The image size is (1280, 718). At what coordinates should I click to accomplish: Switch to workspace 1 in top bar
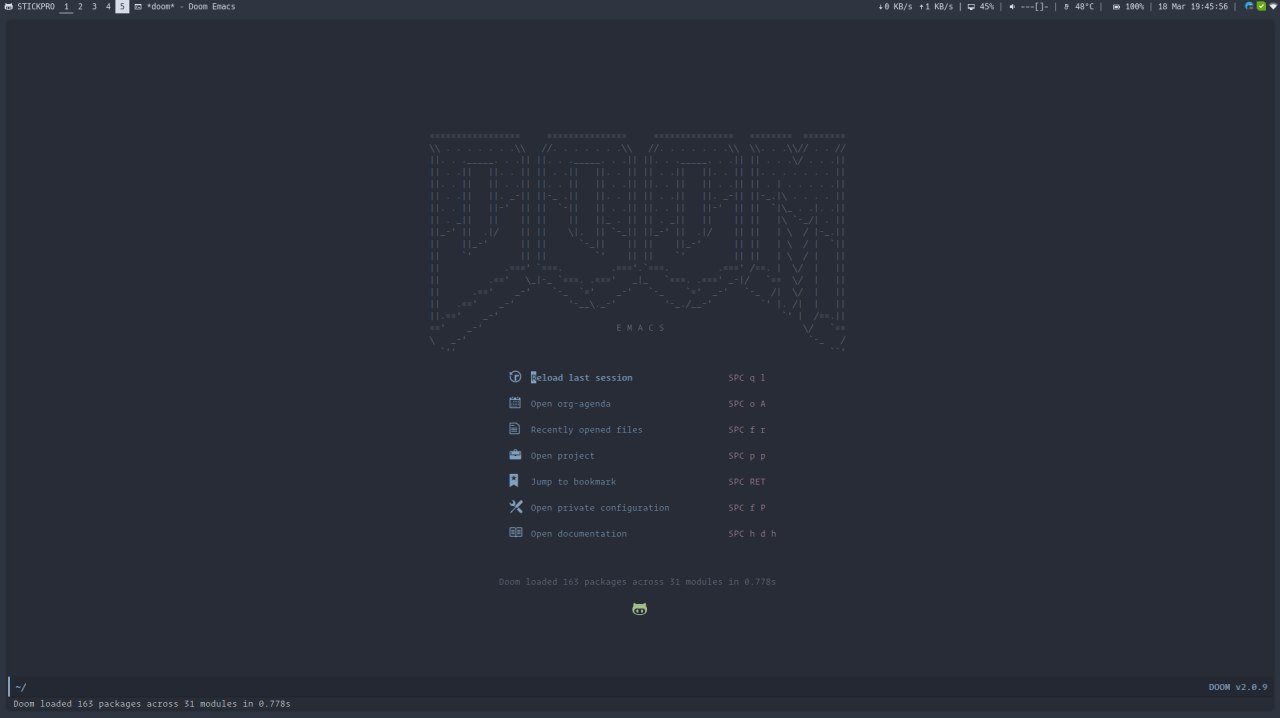click(x=66, y=6)
